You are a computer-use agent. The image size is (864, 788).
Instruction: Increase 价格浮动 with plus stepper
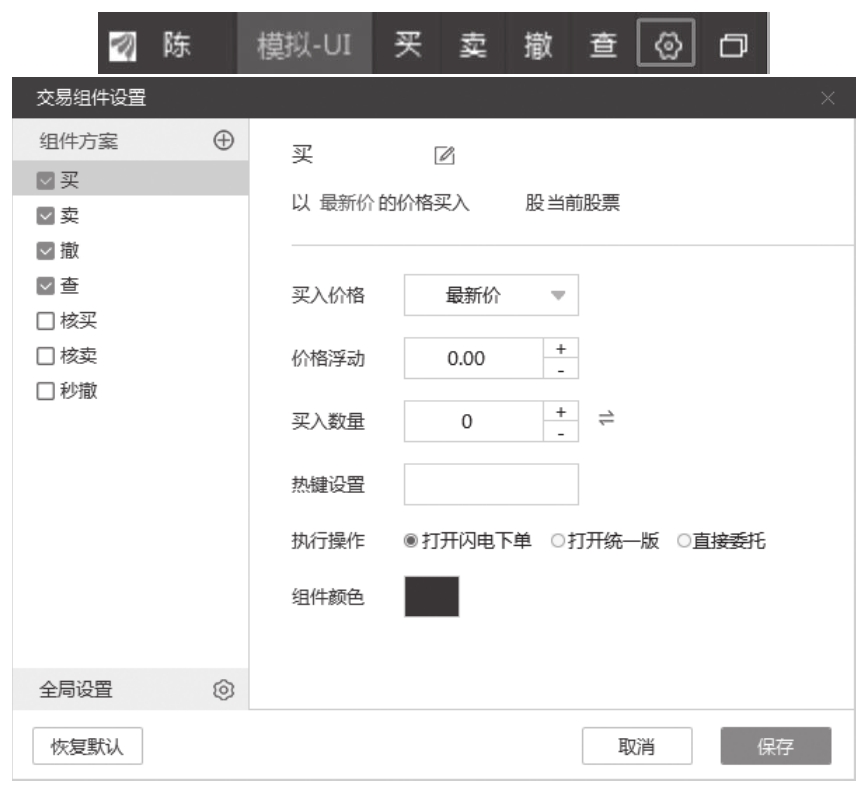coord(561,348)
